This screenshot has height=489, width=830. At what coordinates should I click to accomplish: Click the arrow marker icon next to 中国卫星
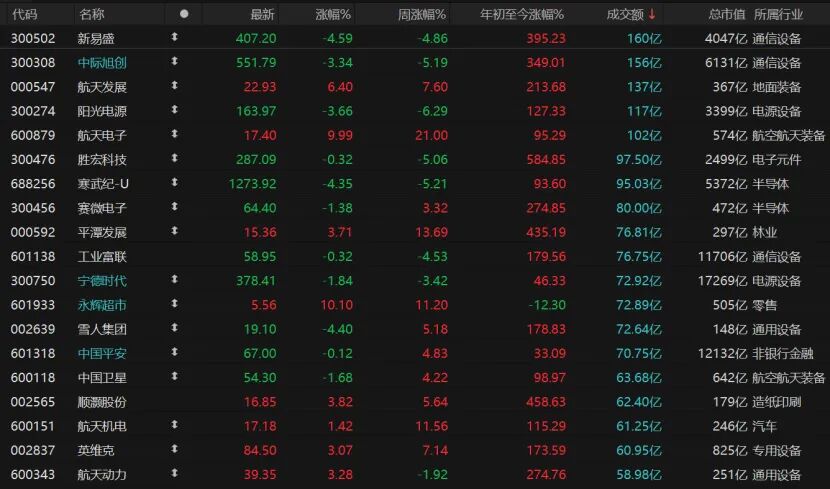tap(175, 377)
